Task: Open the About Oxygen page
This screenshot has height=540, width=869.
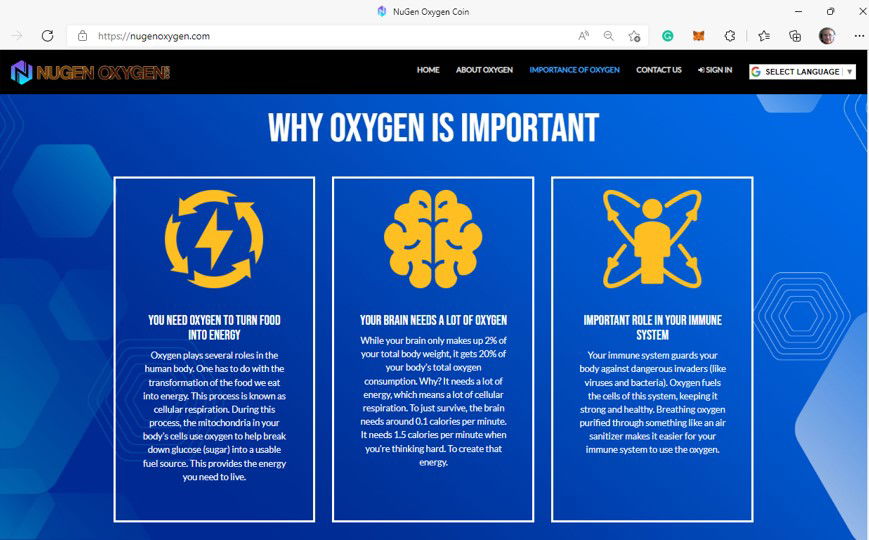Action: click(484, 70)
